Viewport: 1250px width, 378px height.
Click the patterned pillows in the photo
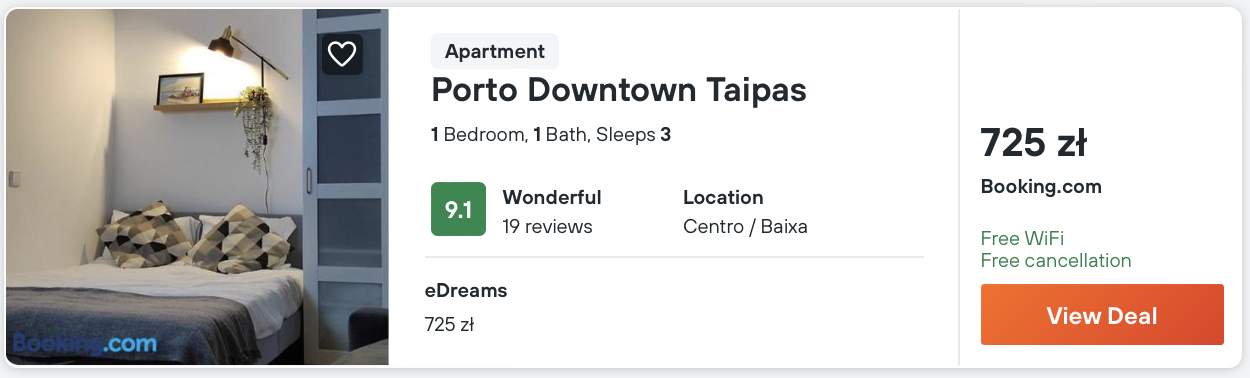190,237
